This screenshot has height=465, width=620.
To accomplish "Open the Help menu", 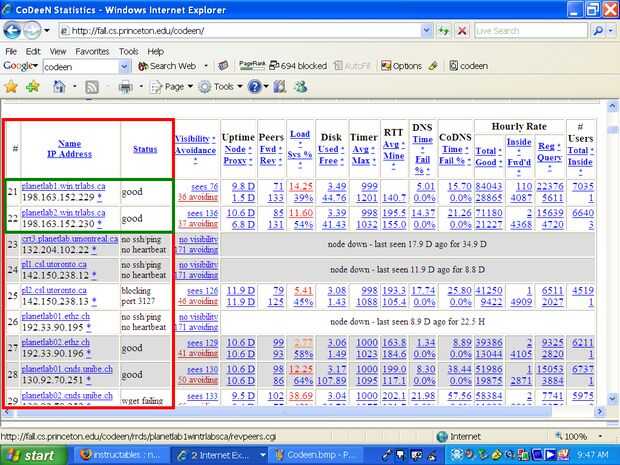I will click(x=155, y=51).
